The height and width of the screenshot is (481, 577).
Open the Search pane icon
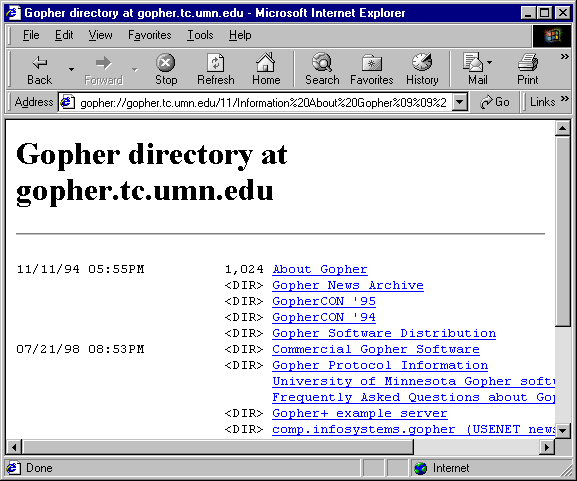click(x=322, y=62)
